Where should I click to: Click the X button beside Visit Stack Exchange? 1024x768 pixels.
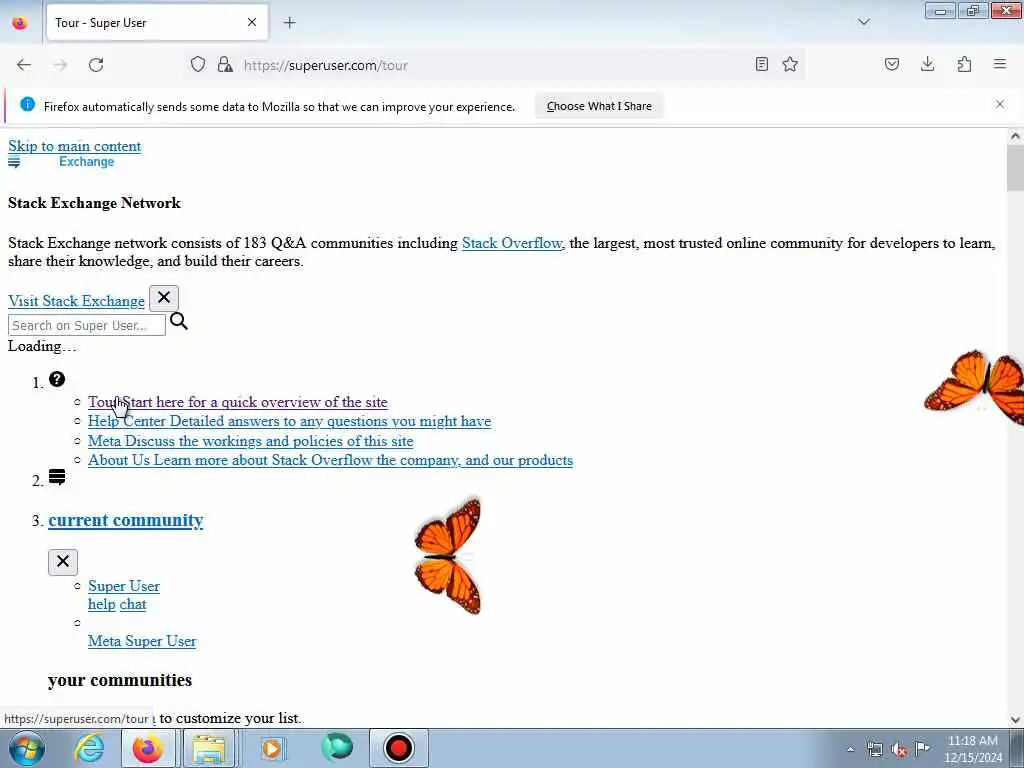164,298
